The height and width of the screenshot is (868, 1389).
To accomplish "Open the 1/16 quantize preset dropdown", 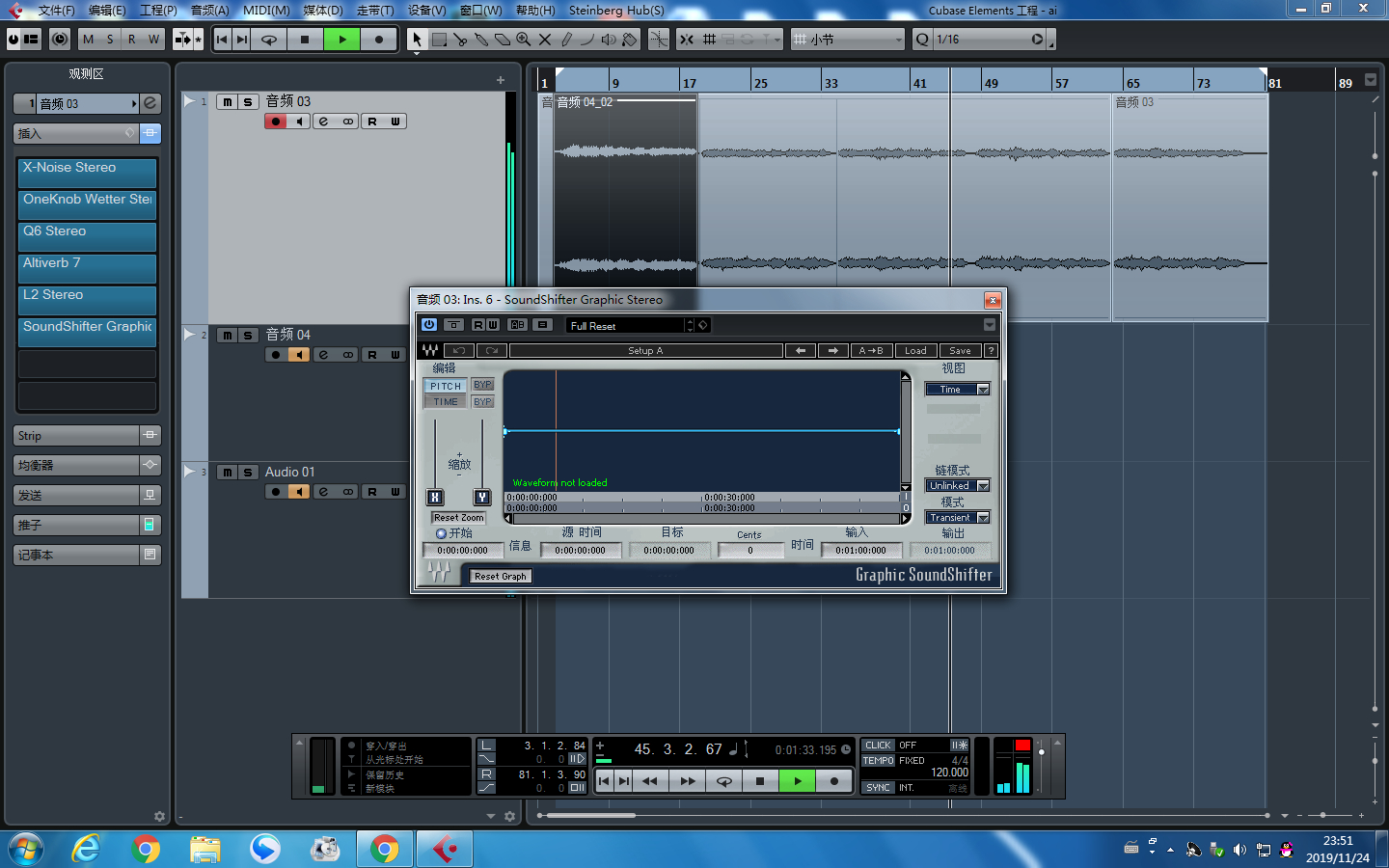I will click(x=980, y=40).
